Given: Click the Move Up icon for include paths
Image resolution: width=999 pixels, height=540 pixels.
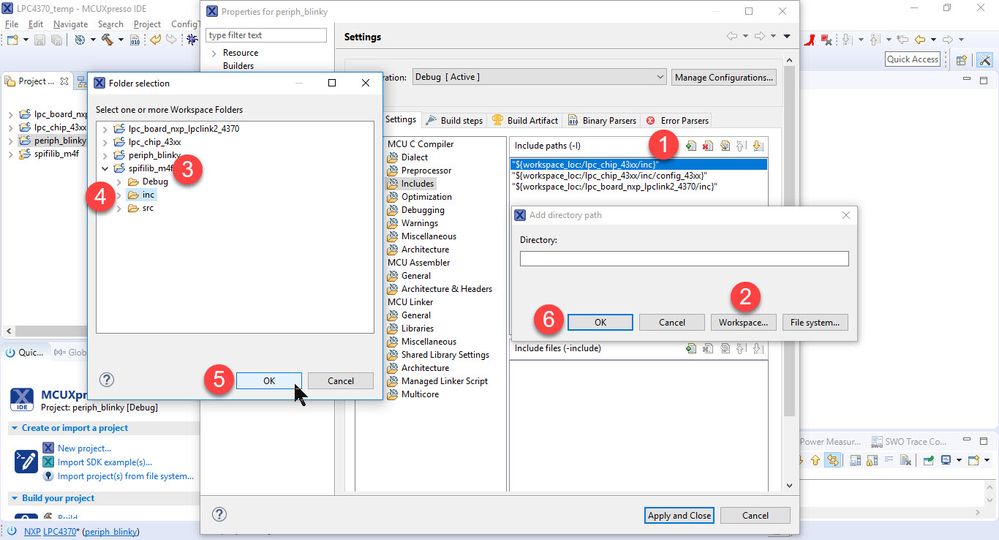Looking at the screenshot, I should 741,146.
